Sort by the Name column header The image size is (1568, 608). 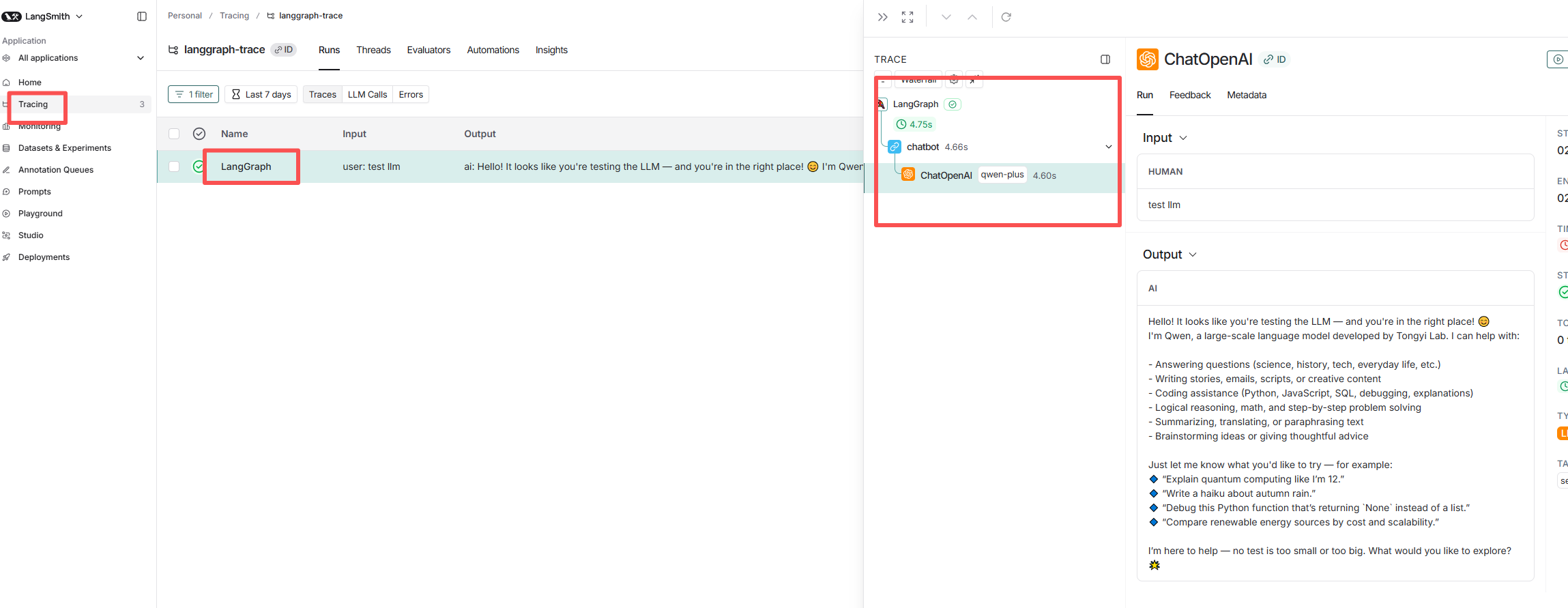click(234, 134)
